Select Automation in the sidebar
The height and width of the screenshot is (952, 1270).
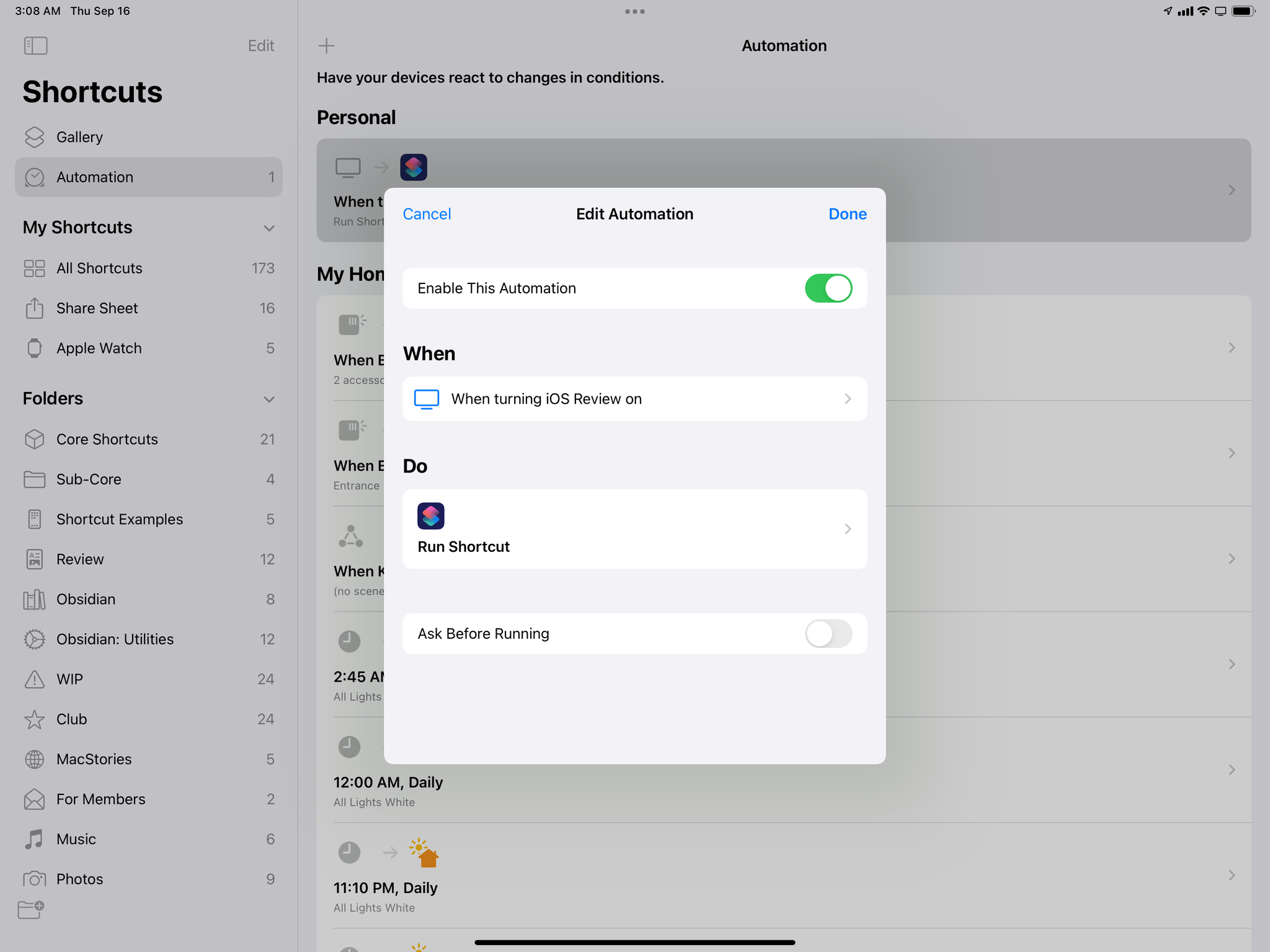tap(149, 177)
